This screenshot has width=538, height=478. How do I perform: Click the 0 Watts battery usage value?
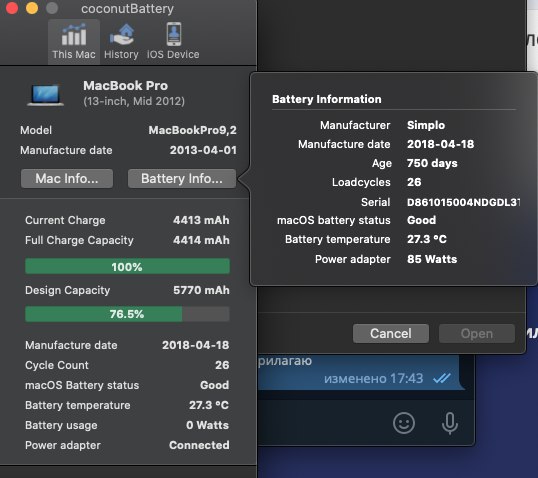coord(207,425)
